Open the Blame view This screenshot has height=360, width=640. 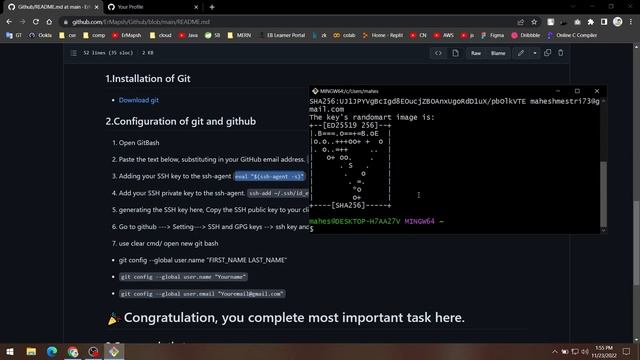(498, 53)
